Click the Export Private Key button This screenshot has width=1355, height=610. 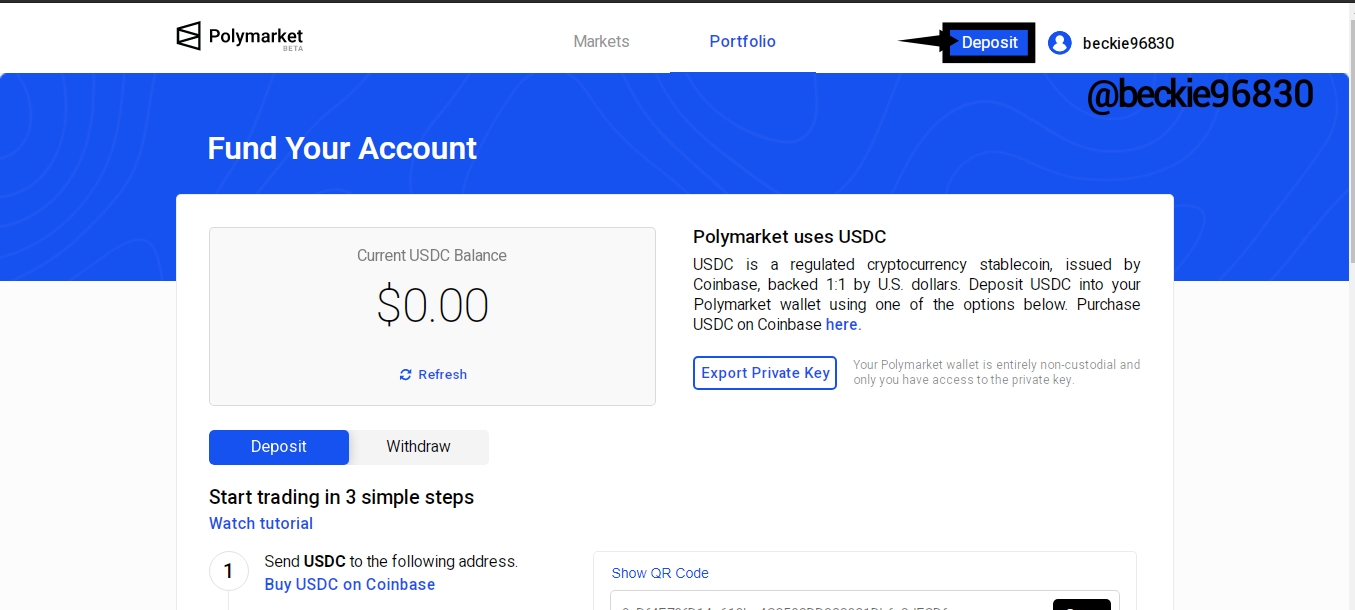(x=765, y=373)
